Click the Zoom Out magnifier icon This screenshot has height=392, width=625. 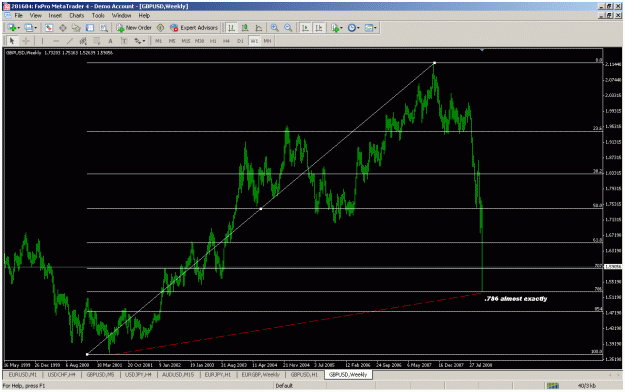pyautogui.click(x=288, y=28)
